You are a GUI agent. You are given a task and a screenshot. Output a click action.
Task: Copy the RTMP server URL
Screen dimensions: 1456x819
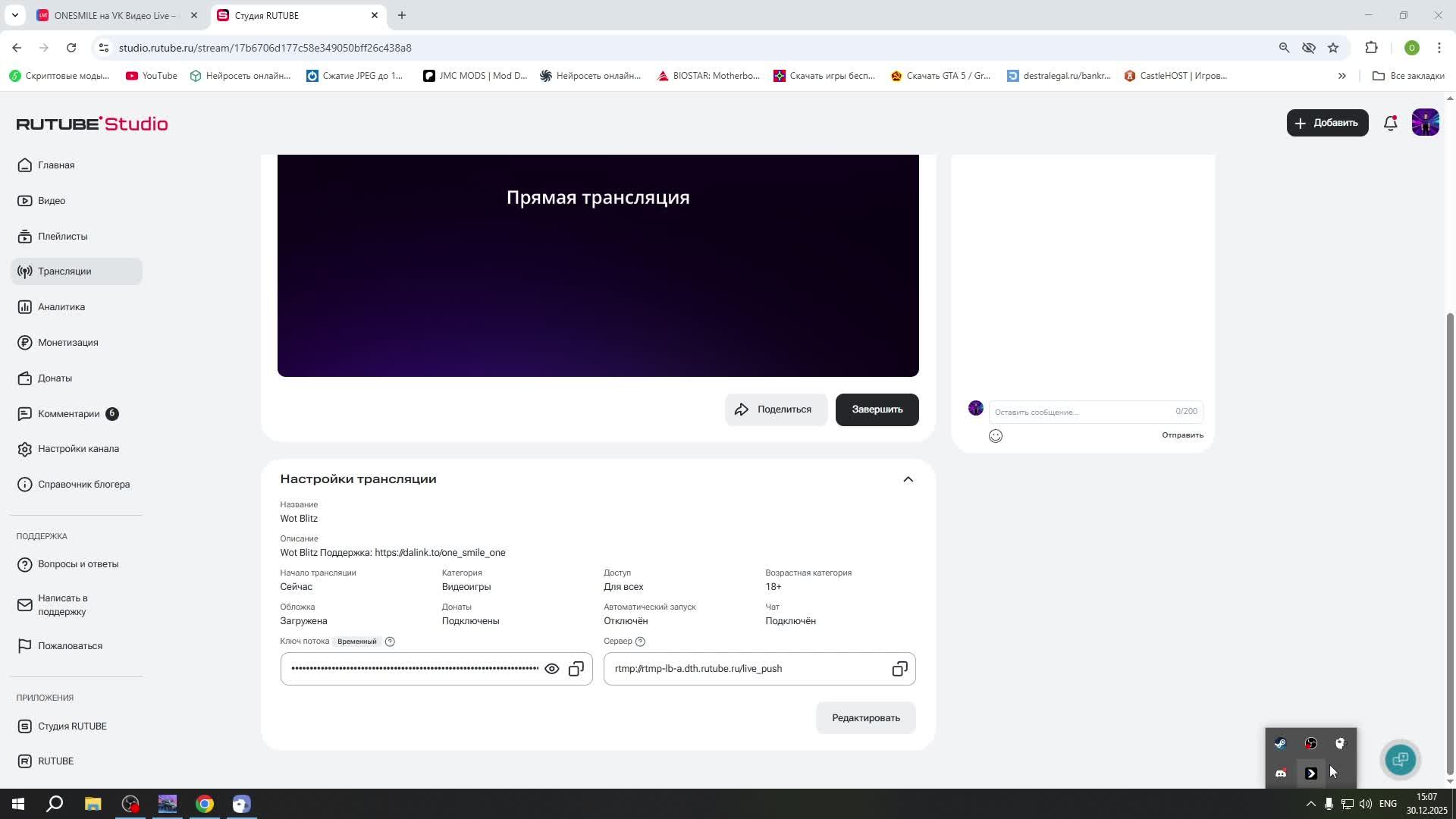pos(899,669)
